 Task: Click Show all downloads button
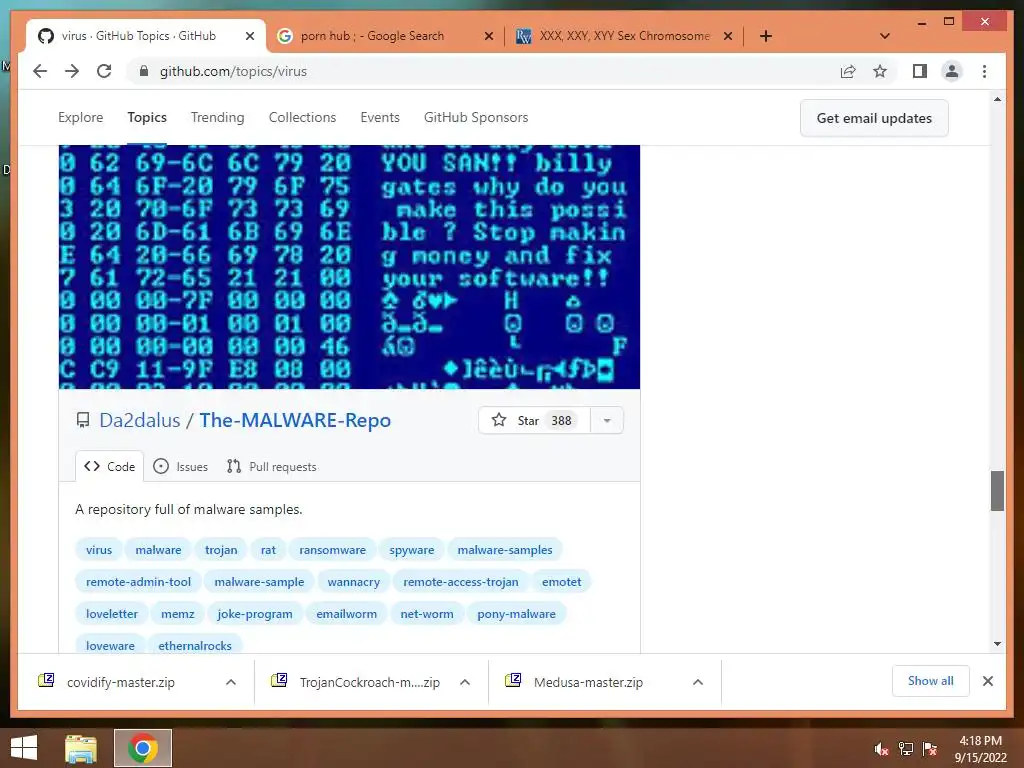pos(930,681)
